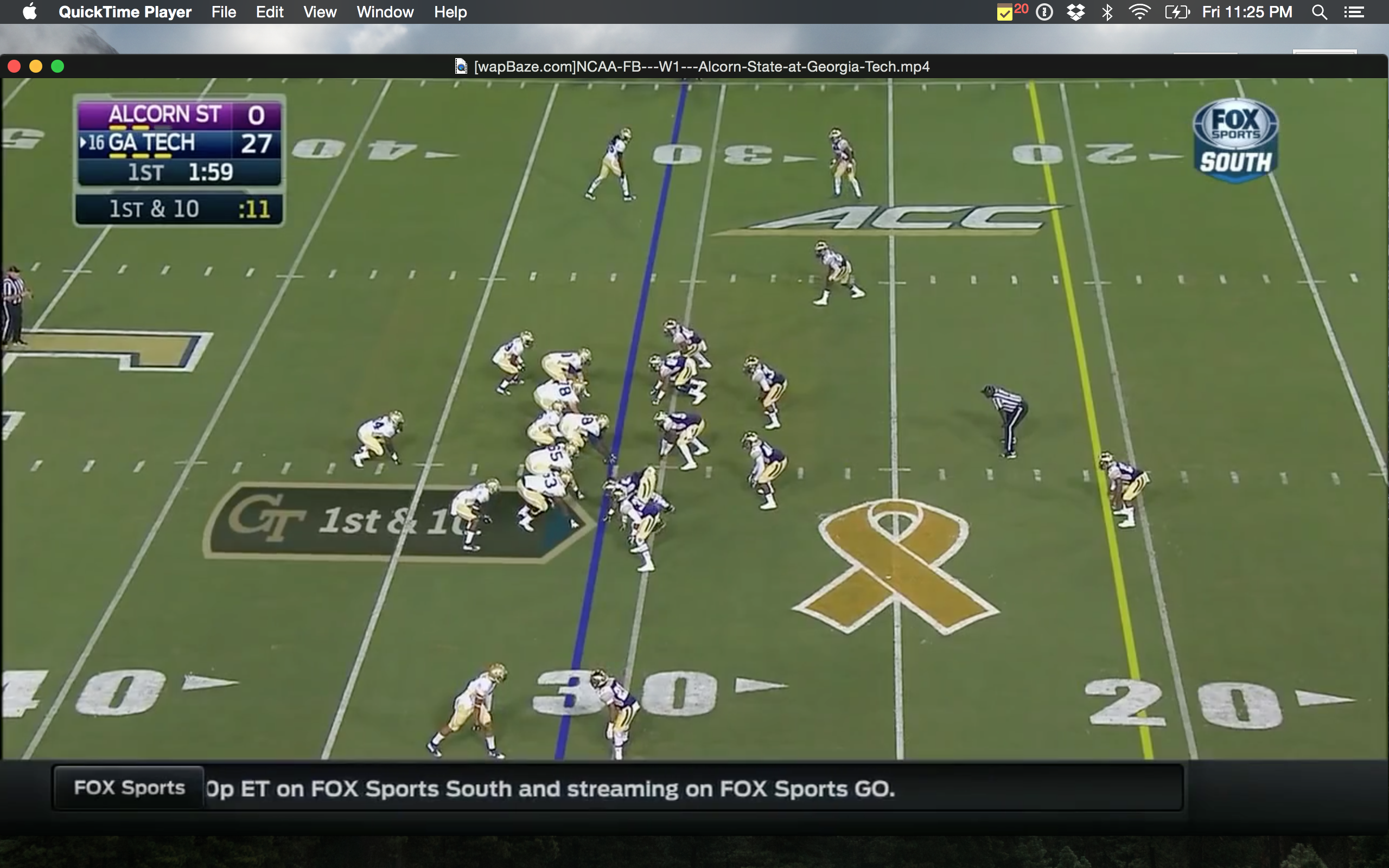Open the battery status menu
The height and width of the screenshot is (868, 1389).
1177,12
